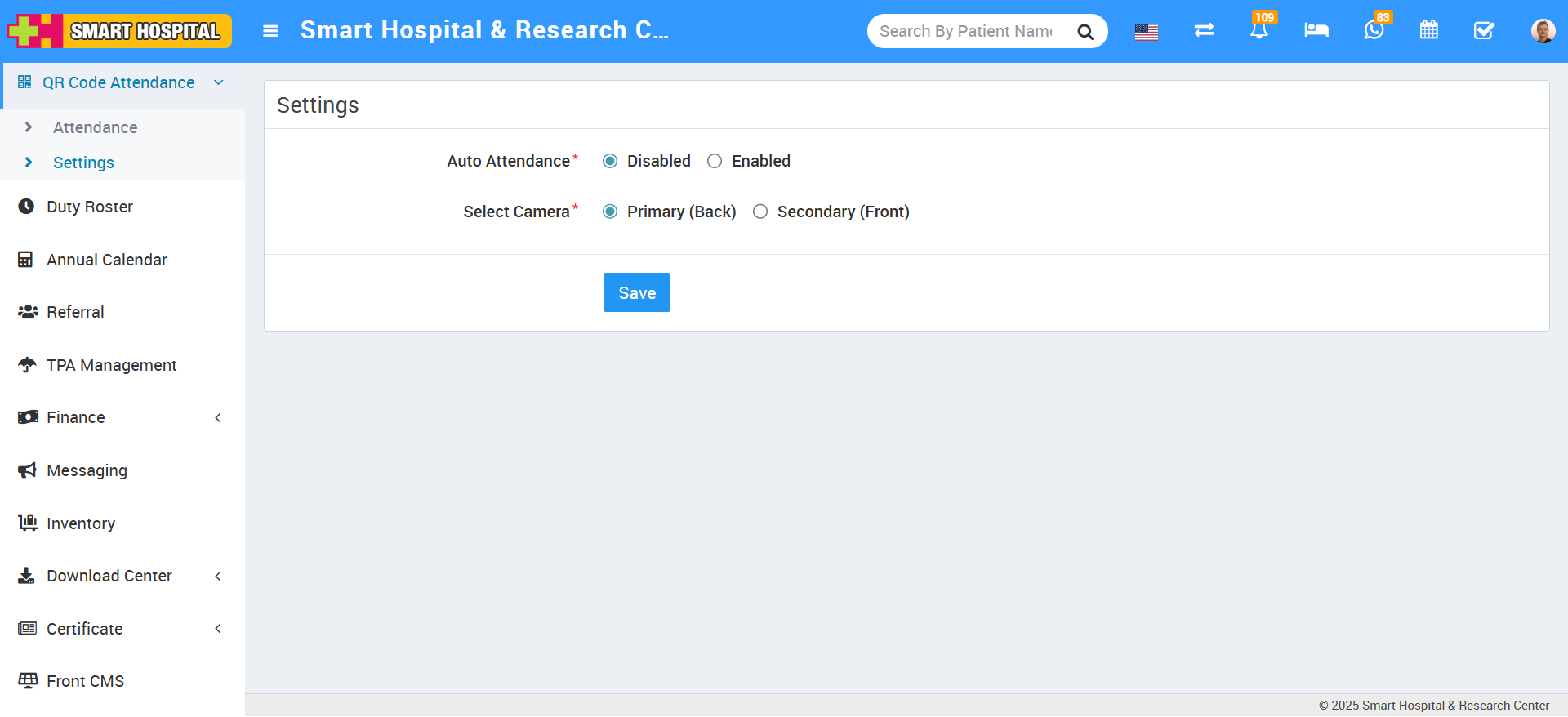The image size is (1568, 717).
Task: Click the search magnifier icon
Action: [1085, 32]
